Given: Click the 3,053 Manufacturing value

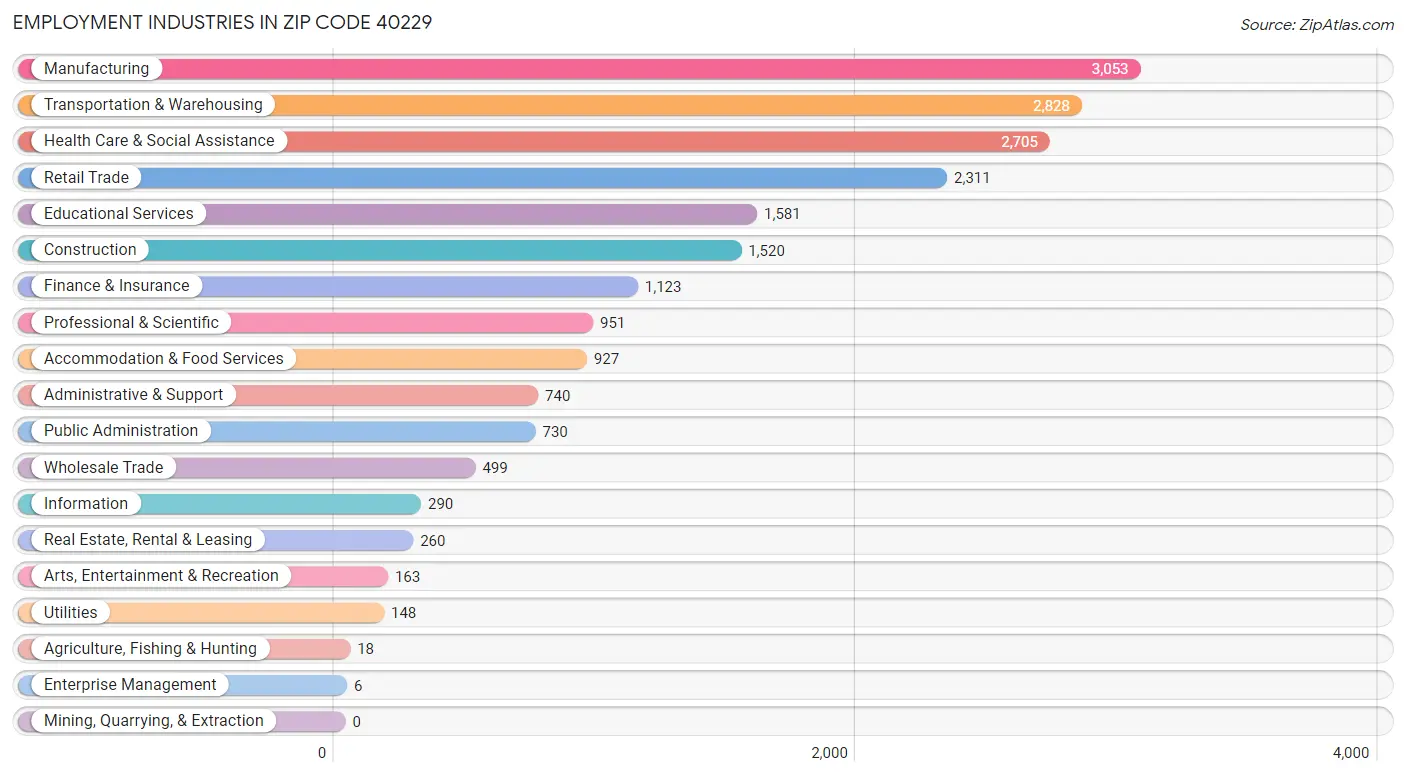Looking at the screenshot, I should pyautogui.click(x=1109, y=69).
